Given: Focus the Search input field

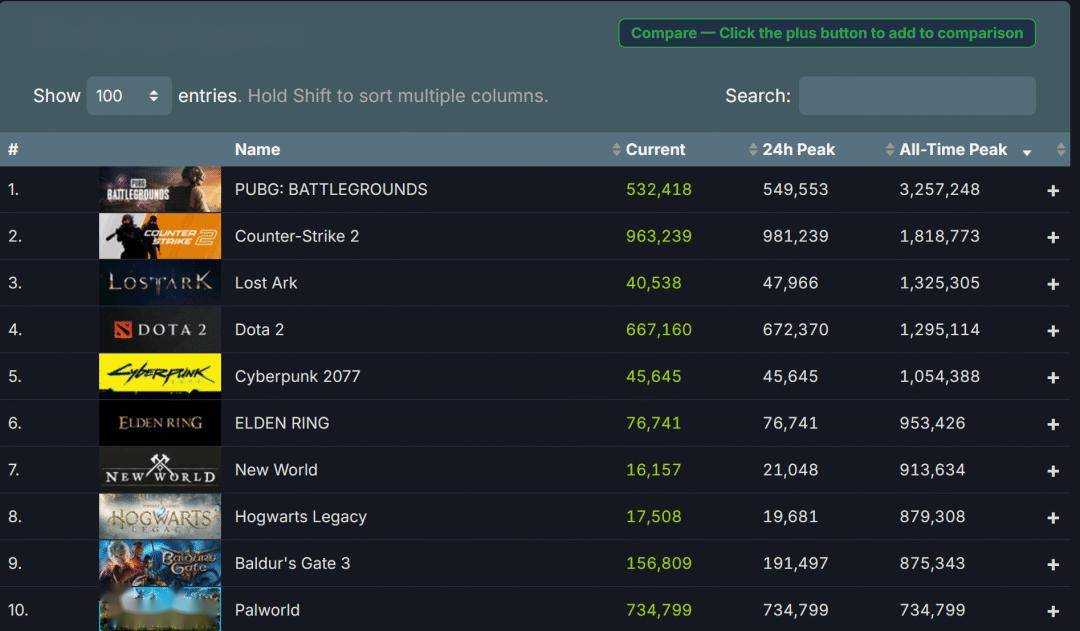Looking at the screenshot, I should point(916,96).
